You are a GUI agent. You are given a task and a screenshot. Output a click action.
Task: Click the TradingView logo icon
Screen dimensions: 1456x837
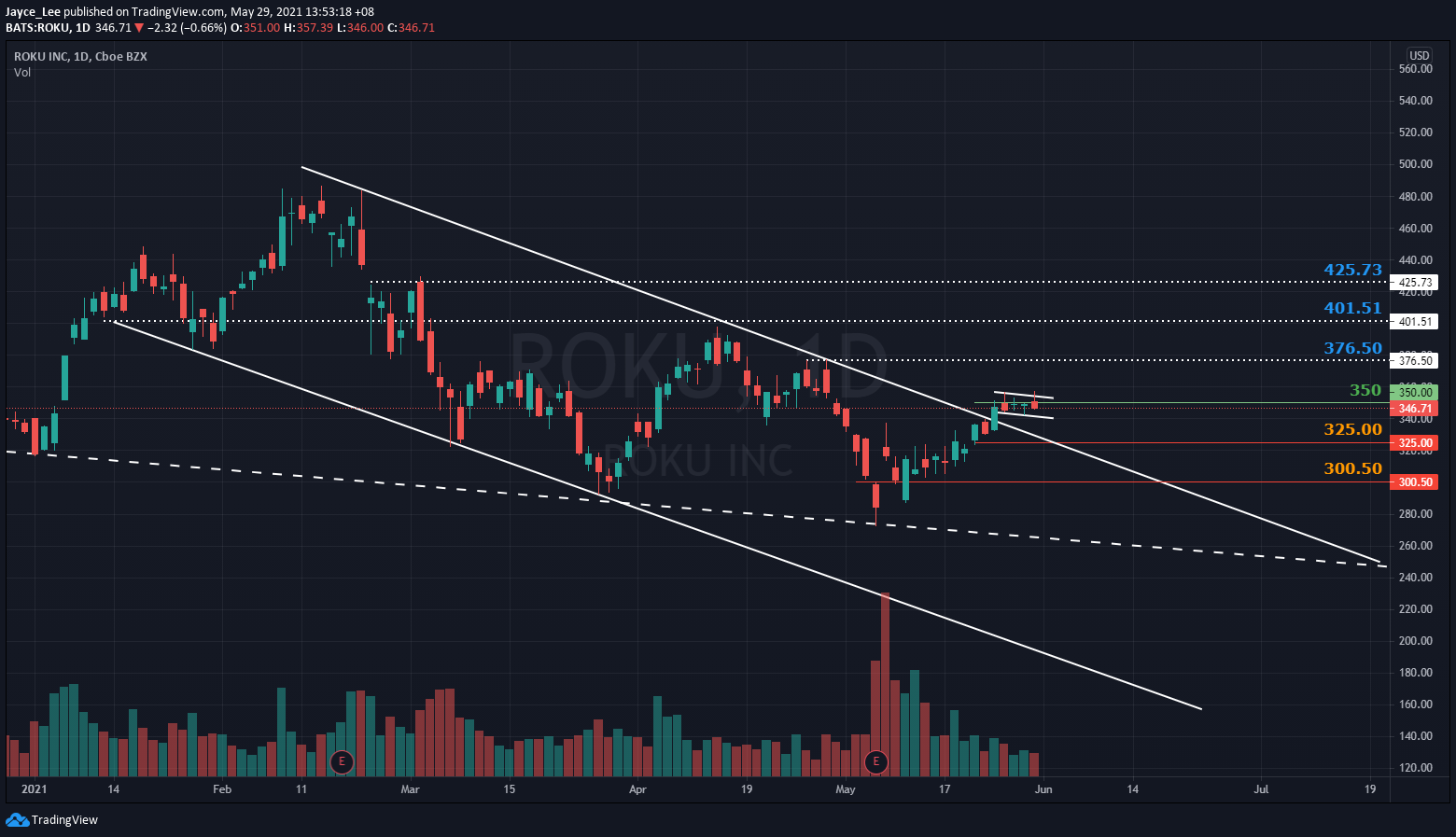tap(17, 819)
